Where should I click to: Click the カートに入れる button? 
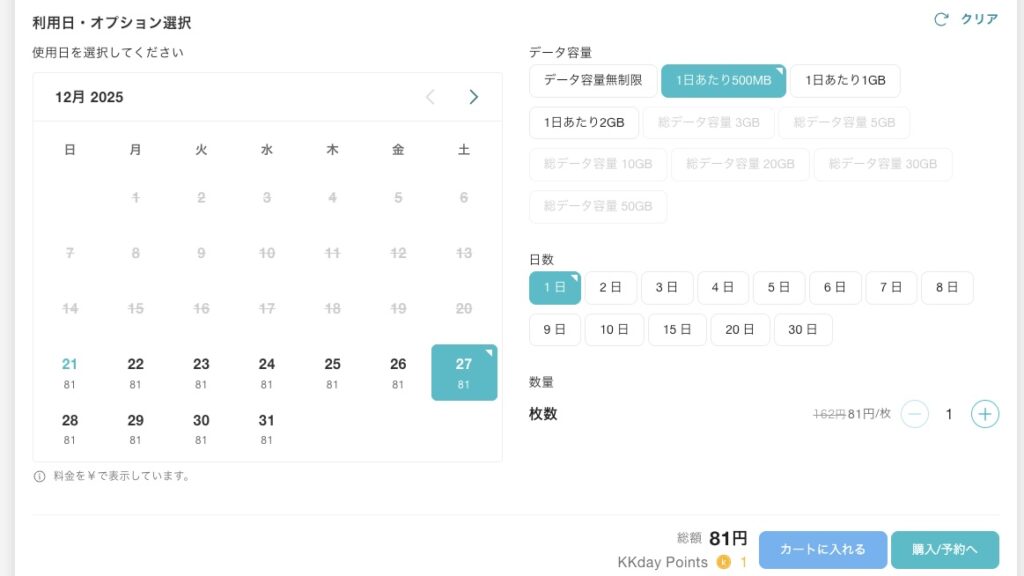coord(822,549)
